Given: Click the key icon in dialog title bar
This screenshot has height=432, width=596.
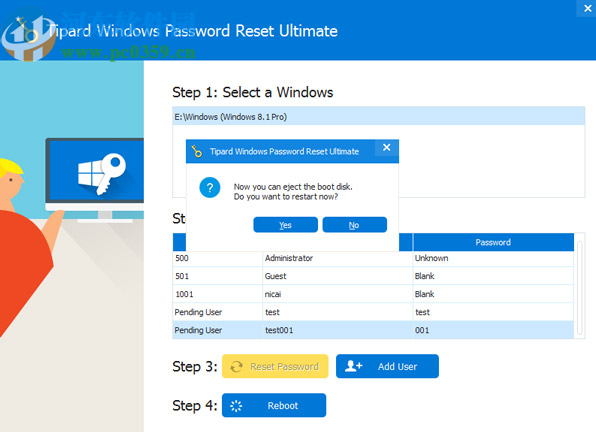Looking at the screenshot, I should pyautogui.click(x=197, y=151).
